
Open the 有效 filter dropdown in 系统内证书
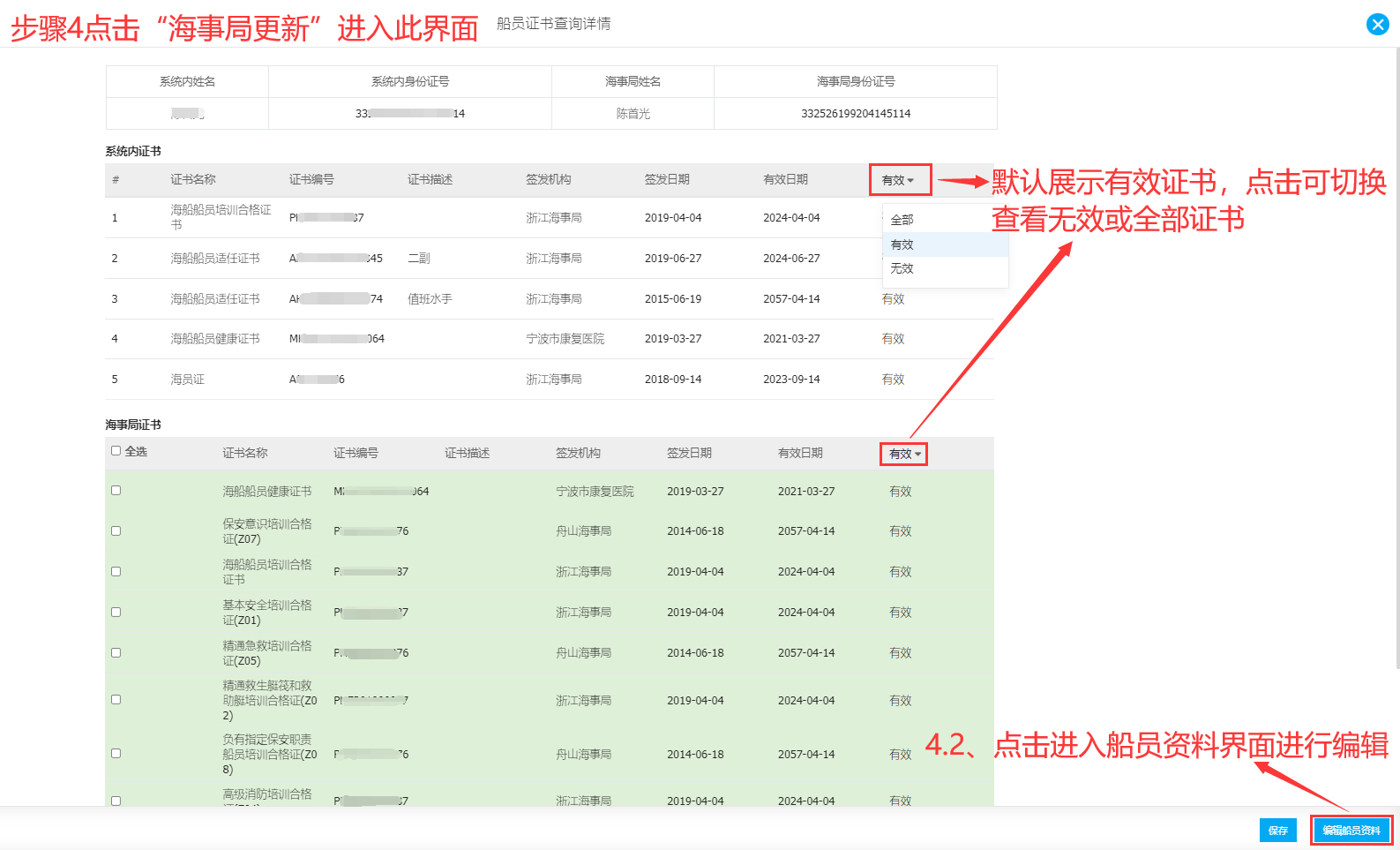(899, 180)
